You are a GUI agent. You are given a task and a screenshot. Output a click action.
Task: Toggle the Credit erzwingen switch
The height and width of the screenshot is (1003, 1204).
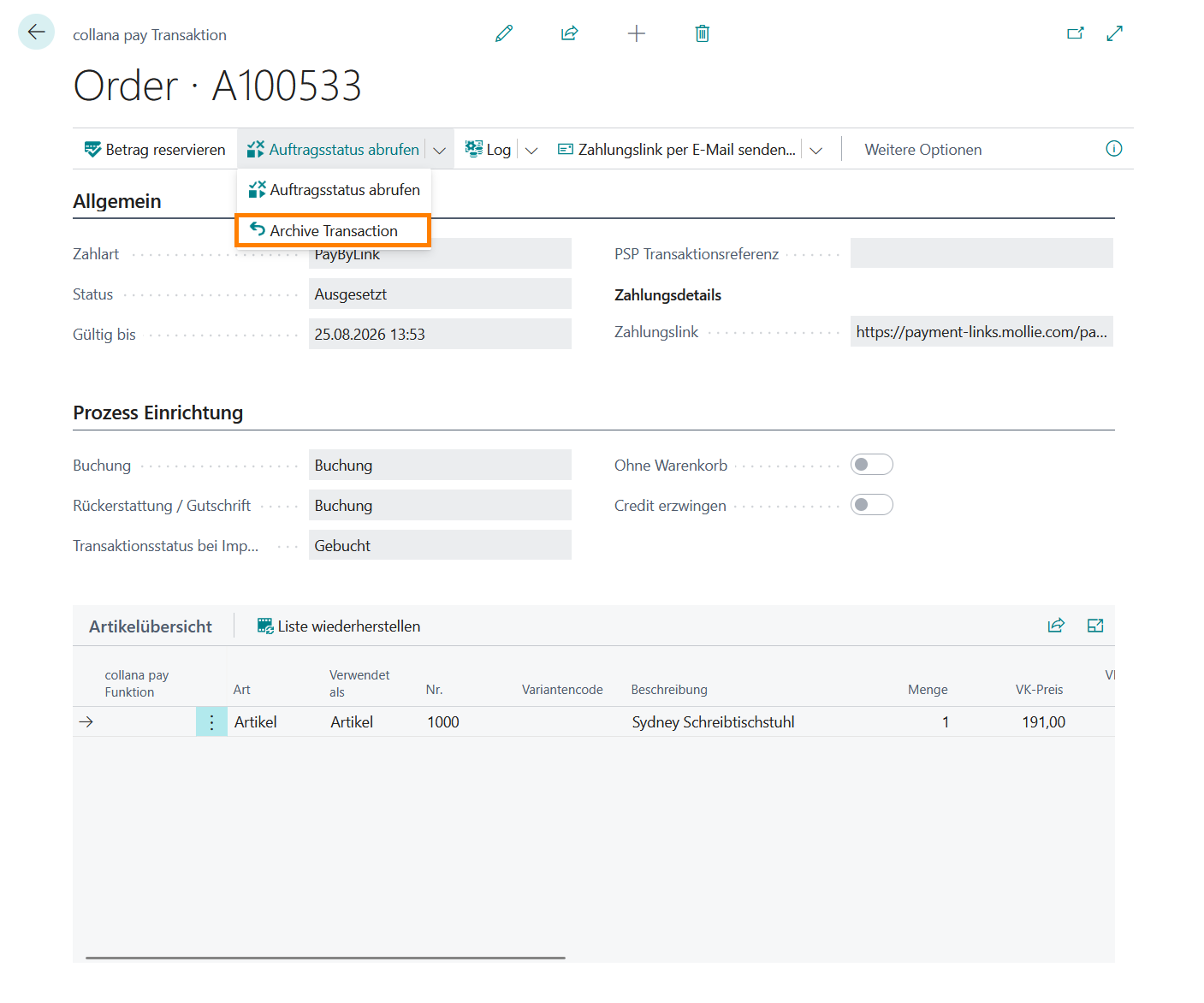click(x=872, y=505)
